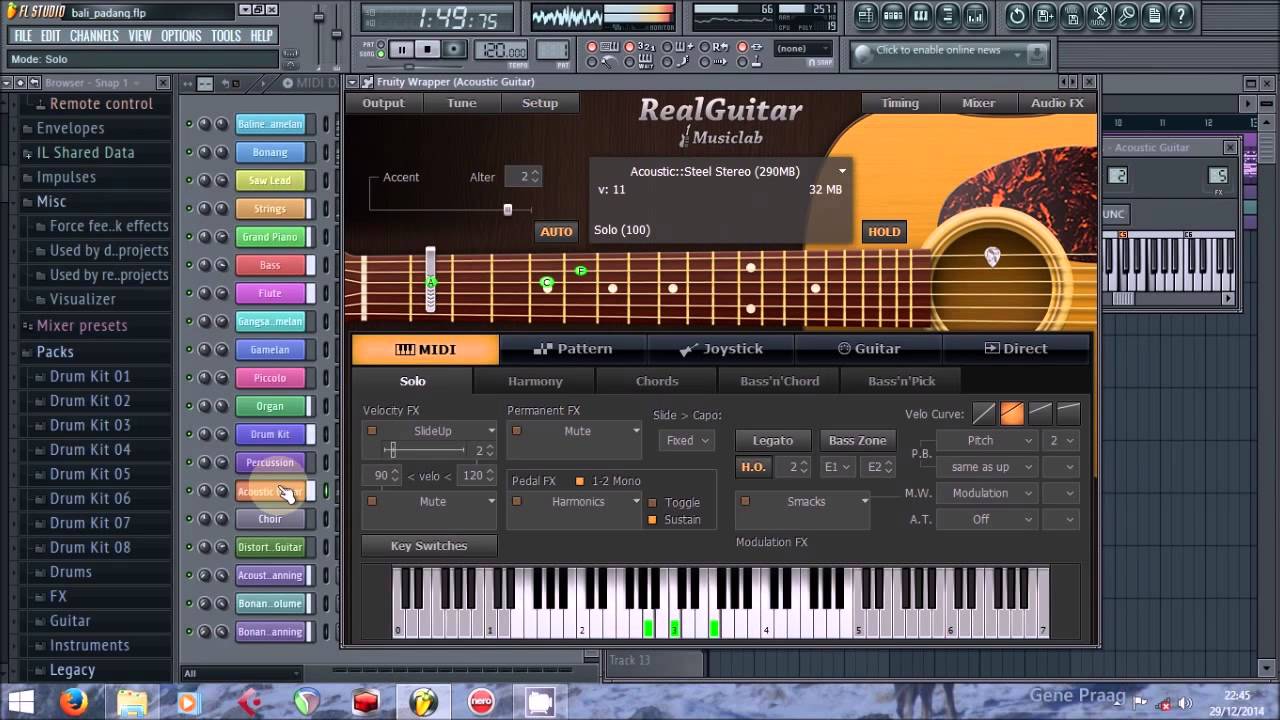Pause playback with the pause button
The image size is (1280, 720).
[x=401, y=49]
